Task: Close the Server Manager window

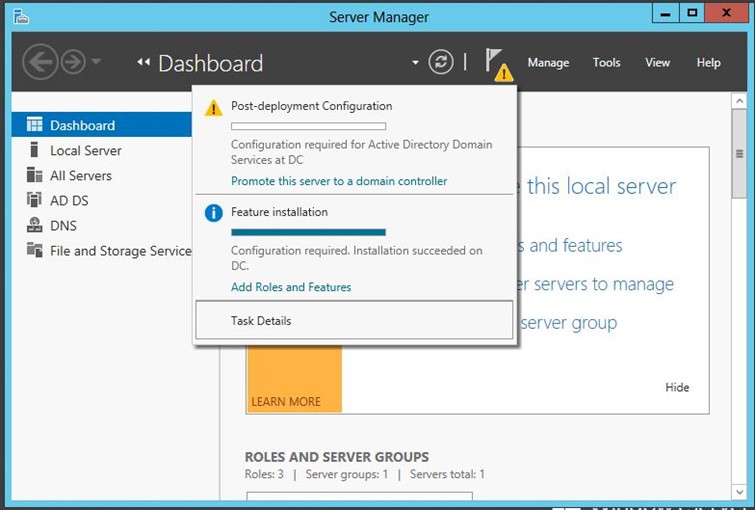Action: (x=726, y=13)
